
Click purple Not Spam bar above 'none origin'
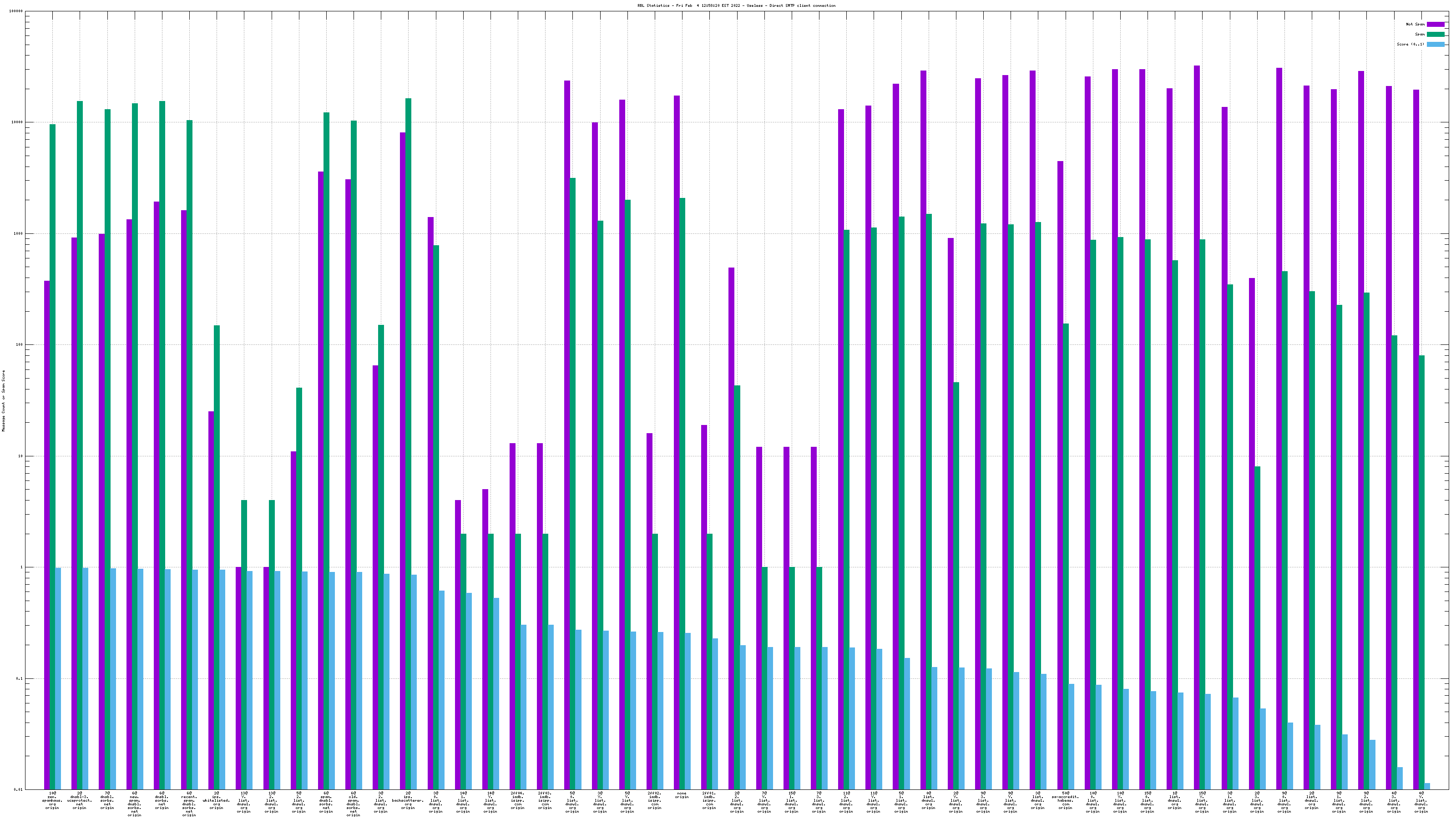677,396
